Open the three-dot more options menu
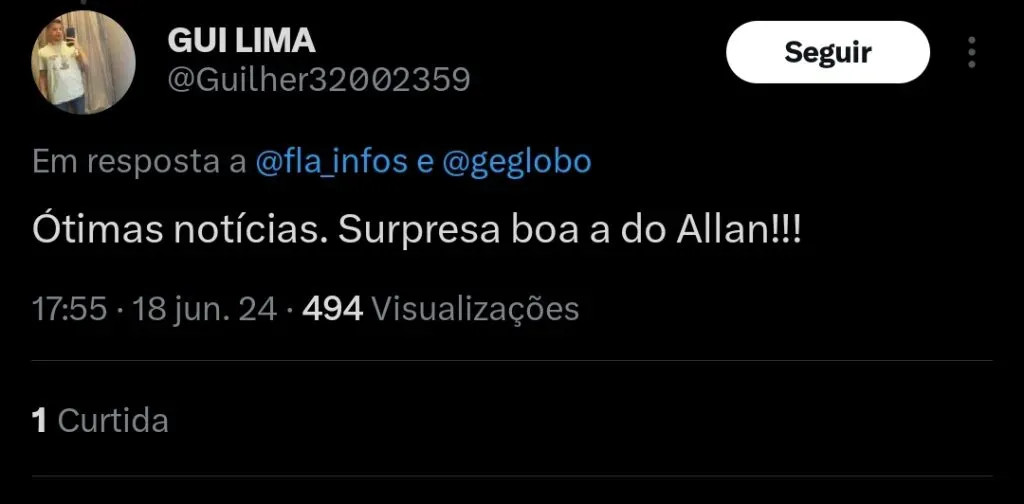The height and width of the screenshot is (504, 1024). (x=972, y=52)
